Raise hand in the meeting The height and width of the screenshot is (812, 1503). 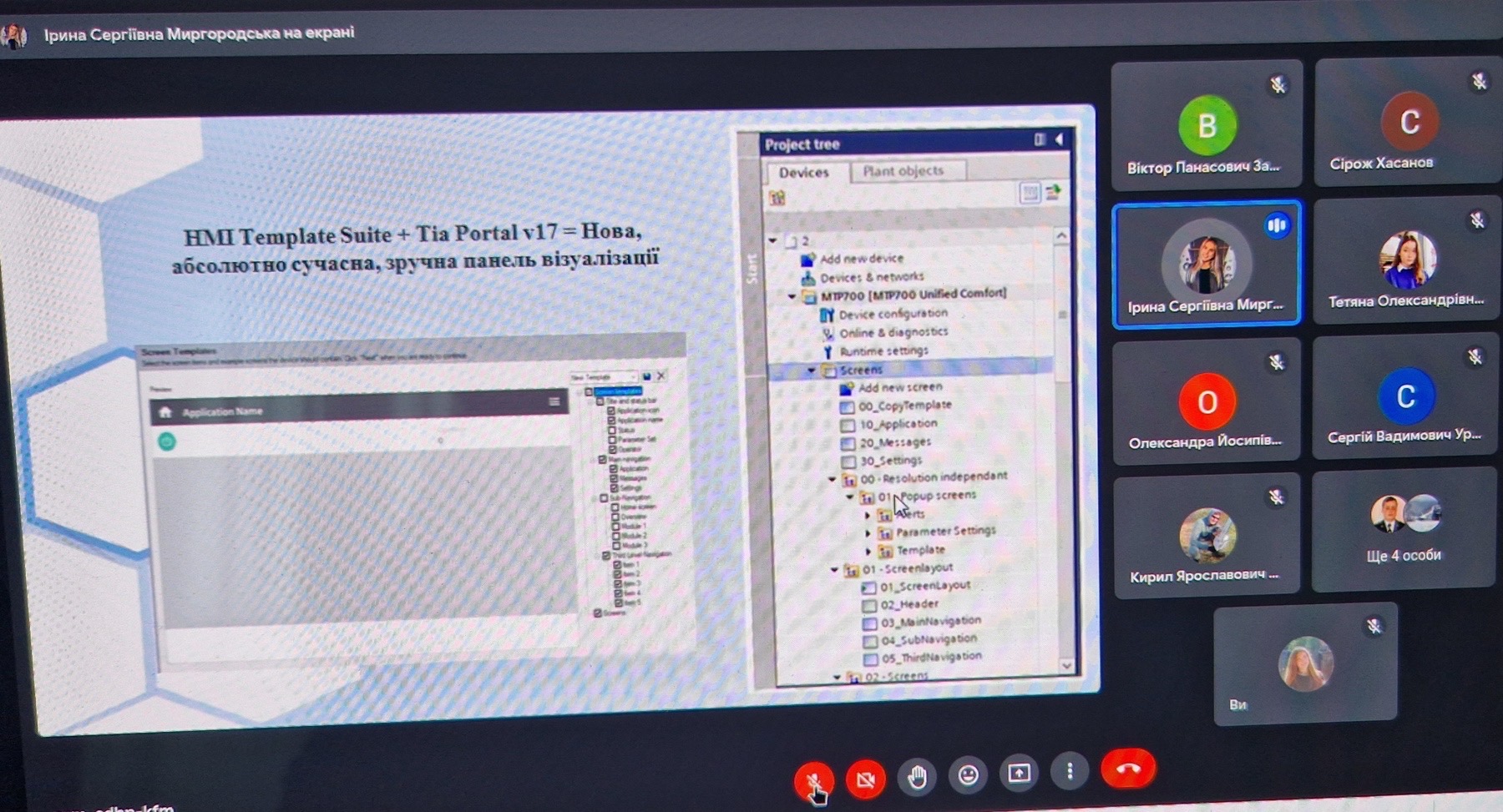[917, 777]
